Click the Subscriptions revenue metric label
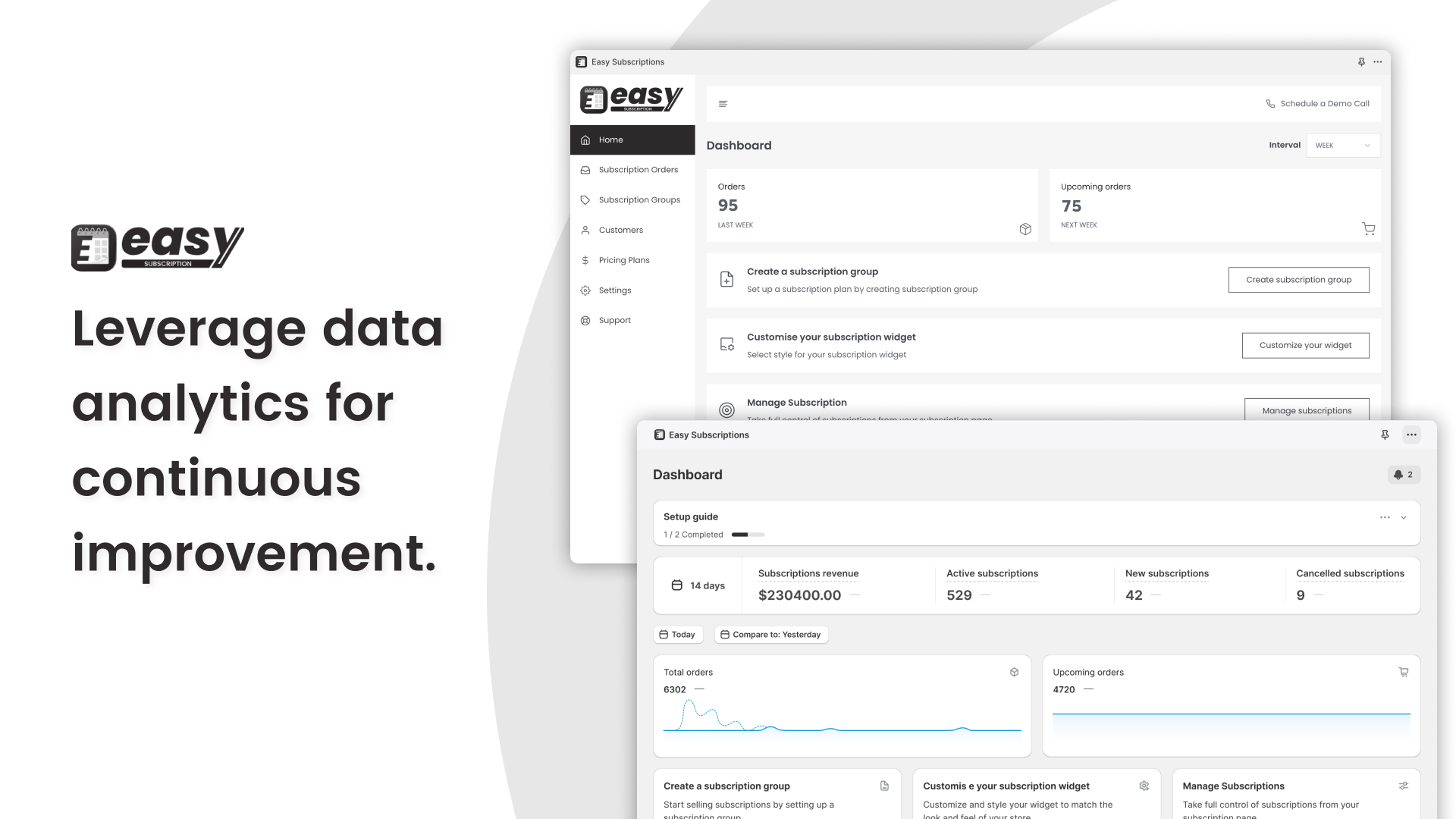Screen dimensions: 1456x819 (808, 573)
